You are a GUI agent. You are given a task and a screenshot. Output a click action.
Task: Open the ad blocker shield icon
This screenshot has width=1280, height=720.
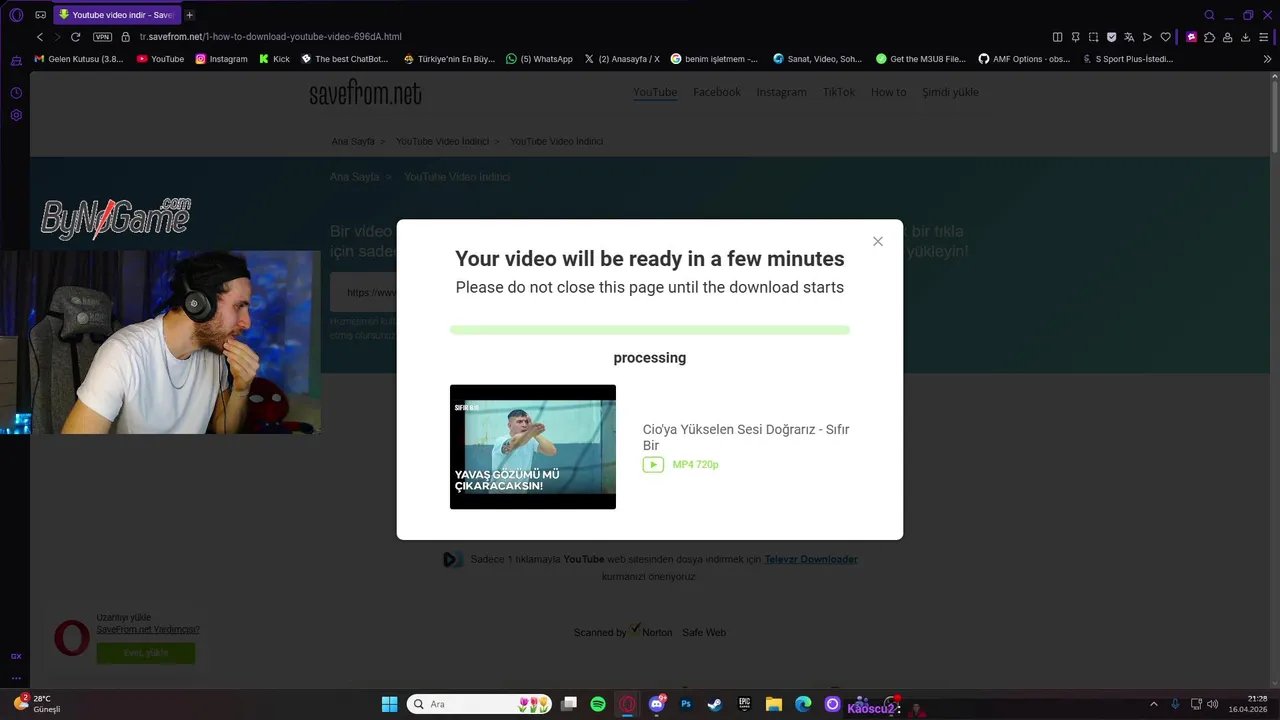pyautogui.click(x=1111, y=37)
